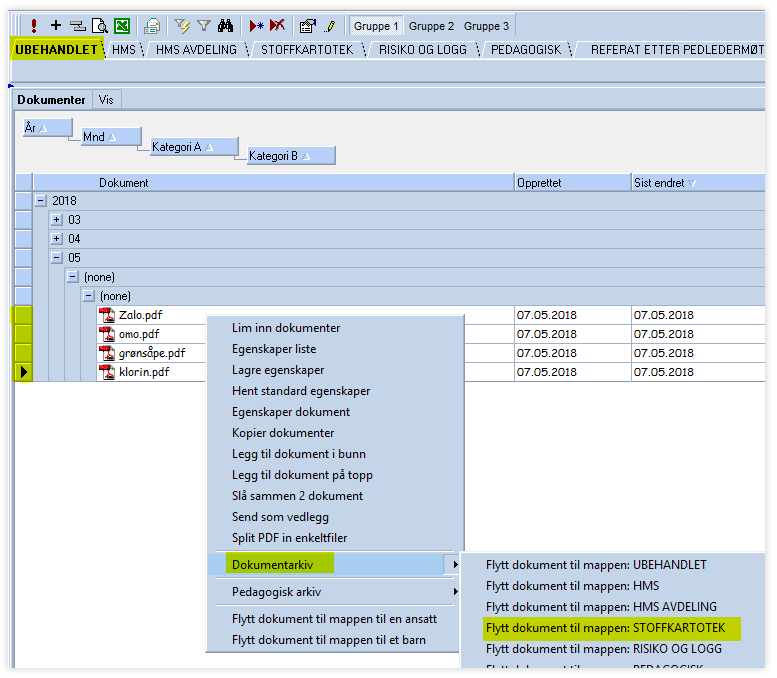The width and height of the screenshot is (777, 678).
Task: Click the PDF icon of Zalo.pdf
Action: click(107, 315)
